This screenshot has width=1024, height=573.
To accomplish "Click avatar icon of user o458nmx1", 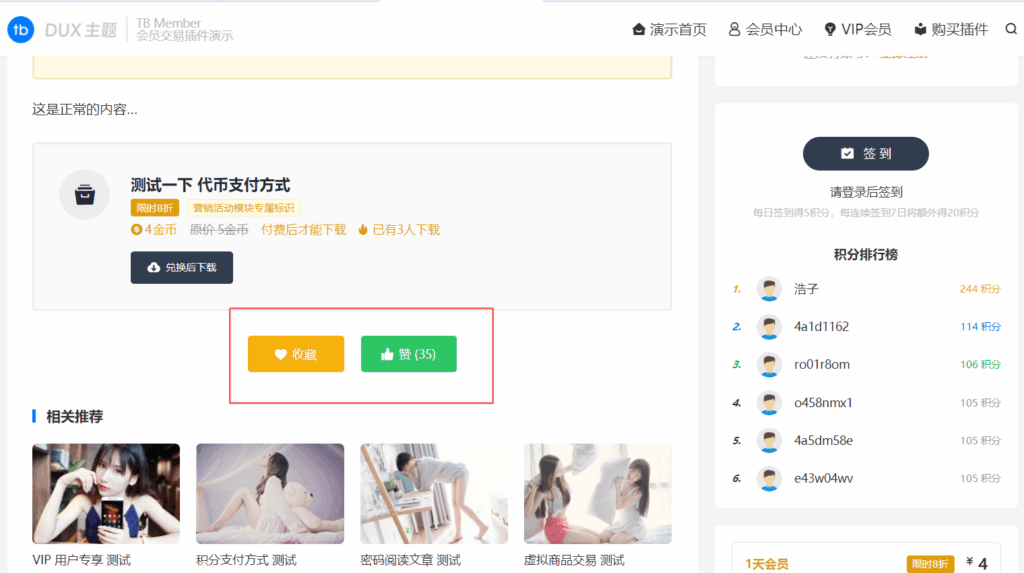I will pyautogui.click(x=768, y=403).
